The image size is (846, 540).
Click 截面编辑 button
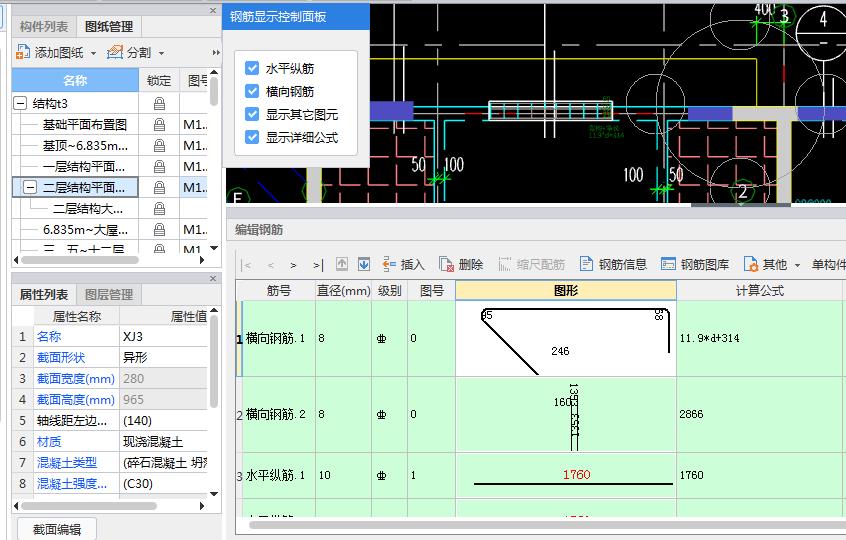(x=57, y=529)
